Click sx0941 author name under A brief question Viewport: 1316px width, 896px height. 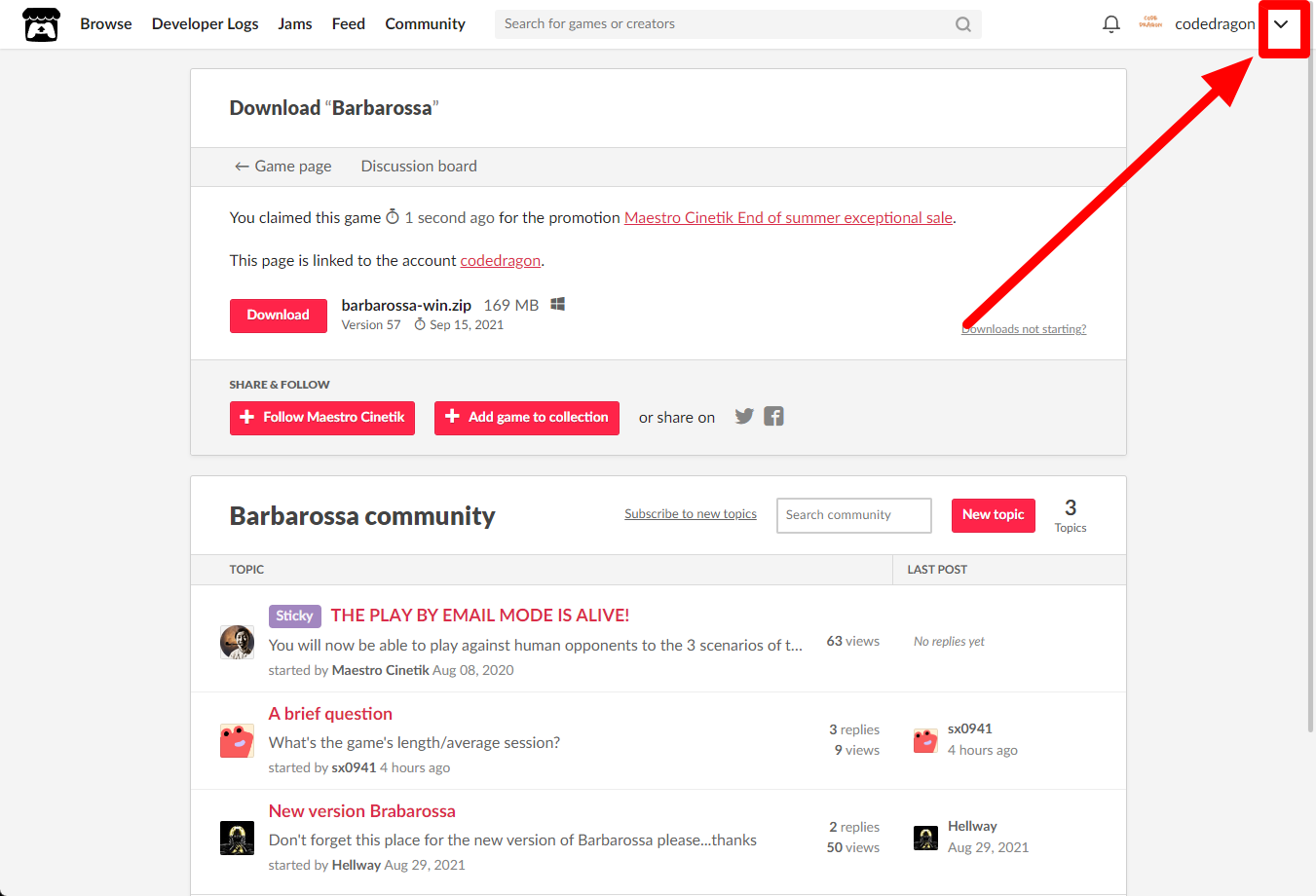click(x=354, y=767)
